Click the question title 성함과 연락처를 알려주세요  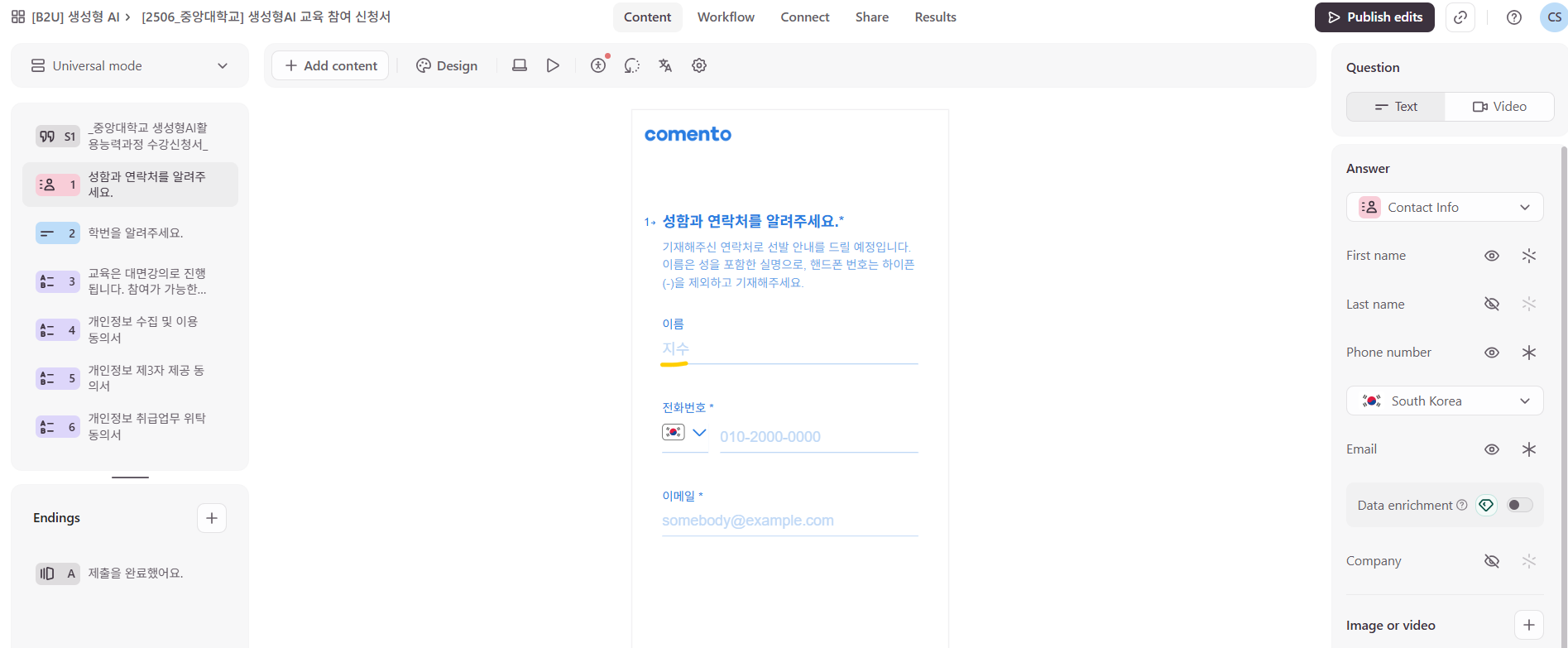pos(750,221)
